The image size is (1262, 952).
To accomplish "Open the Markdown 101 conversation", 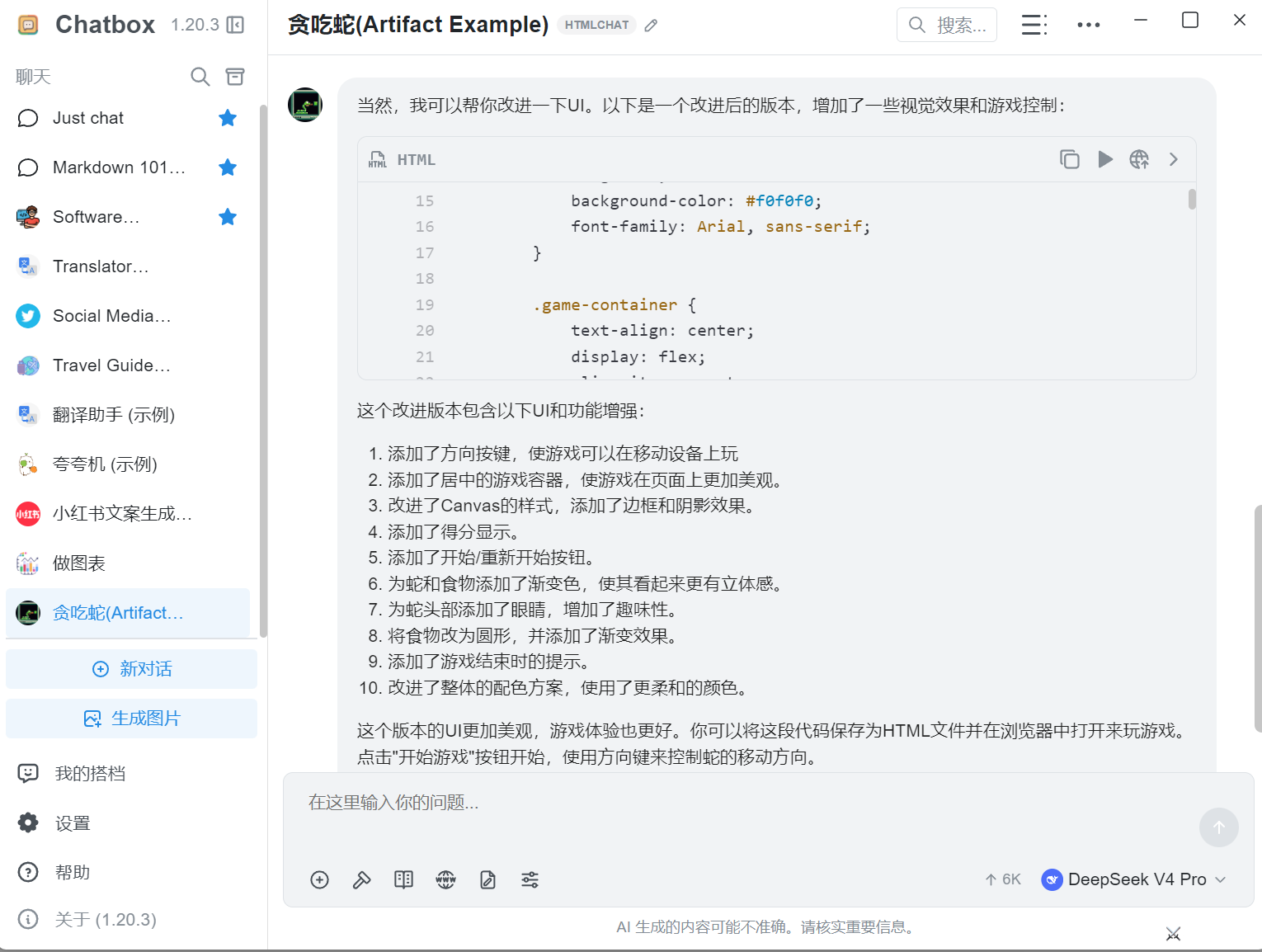I will click(128, 167).
